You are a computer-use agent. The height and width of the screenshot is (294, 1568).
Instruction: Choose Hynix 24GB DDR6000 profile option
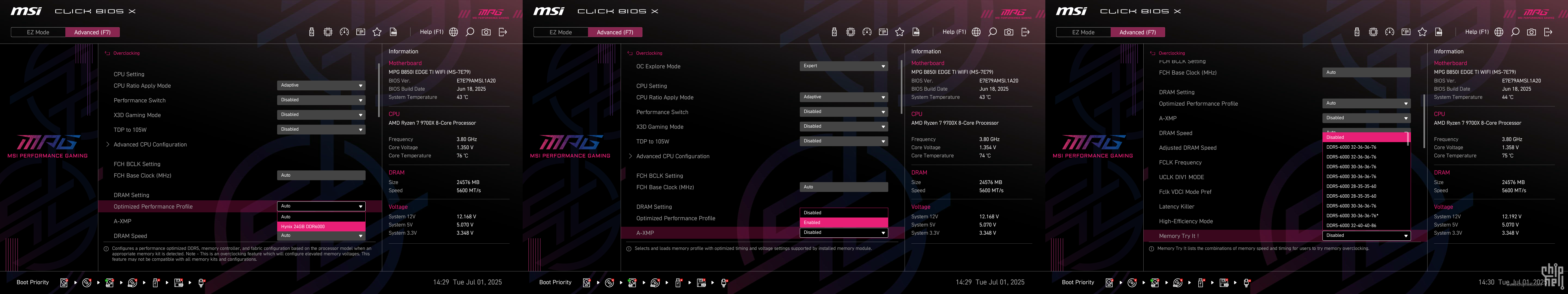[x=321, y=226]
